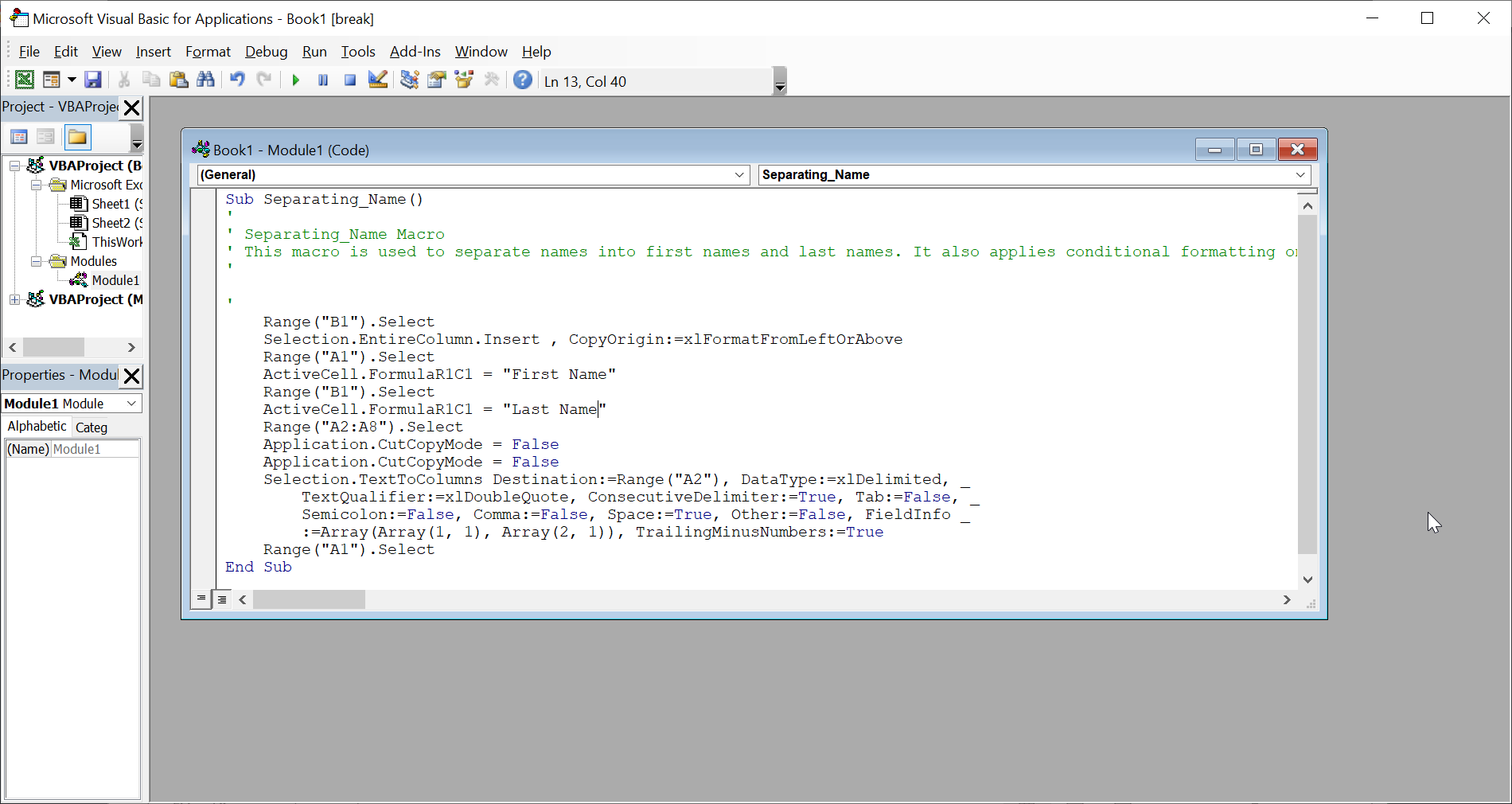Save the workbook with the floppy disk icon
Image resolution: width=1512 pixels, height=804 pixels.
[x=93, y=80]
